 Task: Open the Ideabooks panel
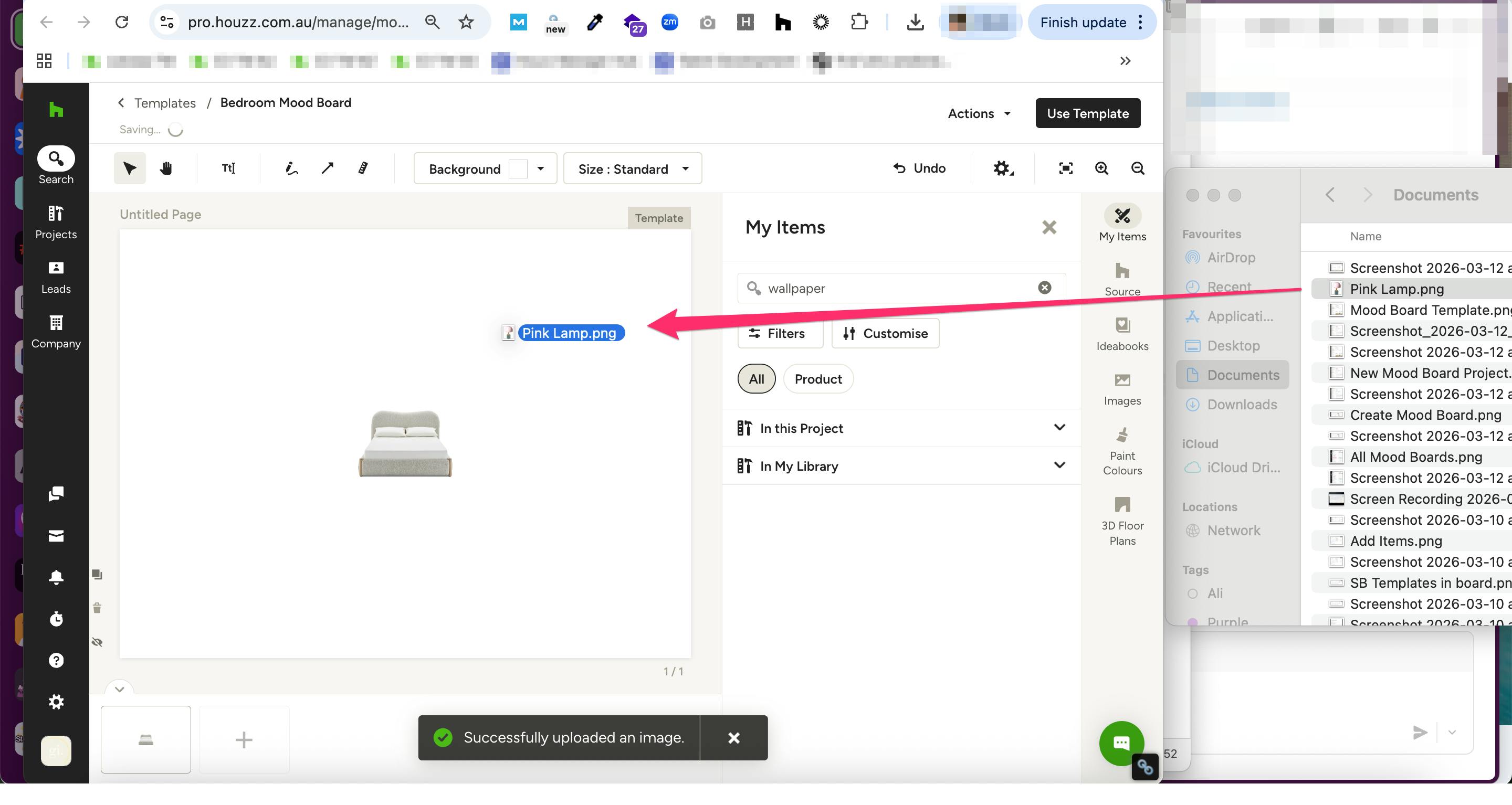pyautogui.click(x=1122, y=333)
